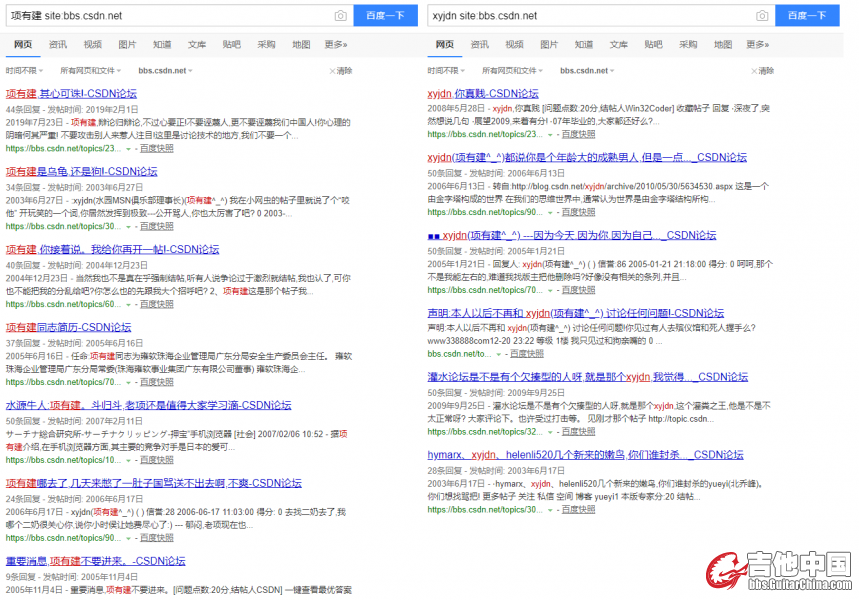This screenshot has height=600, width=859.
Task: Open the 地图 tab on 项有建 results
Action: tap(301, 44)
